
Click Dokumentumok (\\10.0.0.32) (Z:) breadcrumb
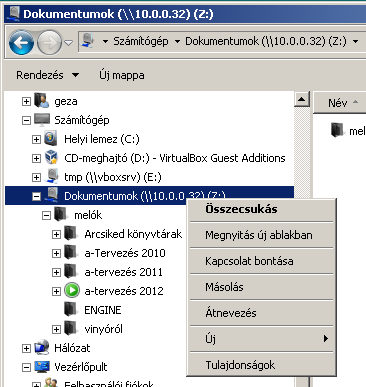pos(266,41)
